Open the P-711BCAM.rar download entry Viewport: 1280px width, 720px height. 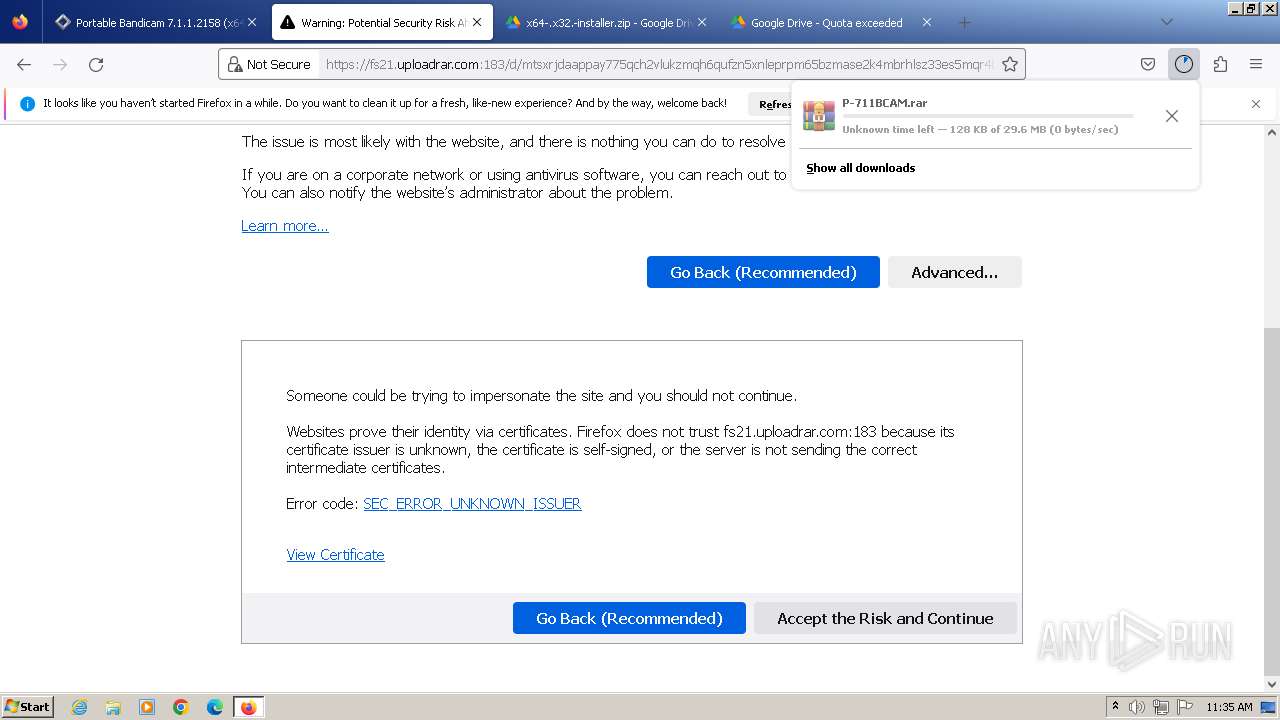tap(995, 116)
